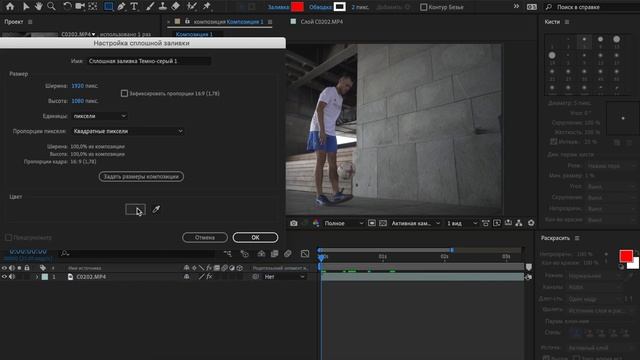Select the Puppet Pin tool
This screenshot has height=360, width=640.
click(207, 6)
